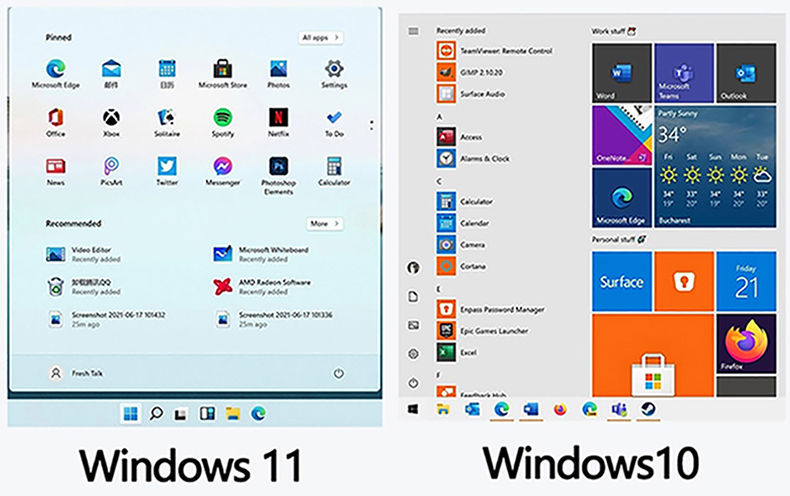Open Camera in Windows 10 app list

tap(460, 244)
